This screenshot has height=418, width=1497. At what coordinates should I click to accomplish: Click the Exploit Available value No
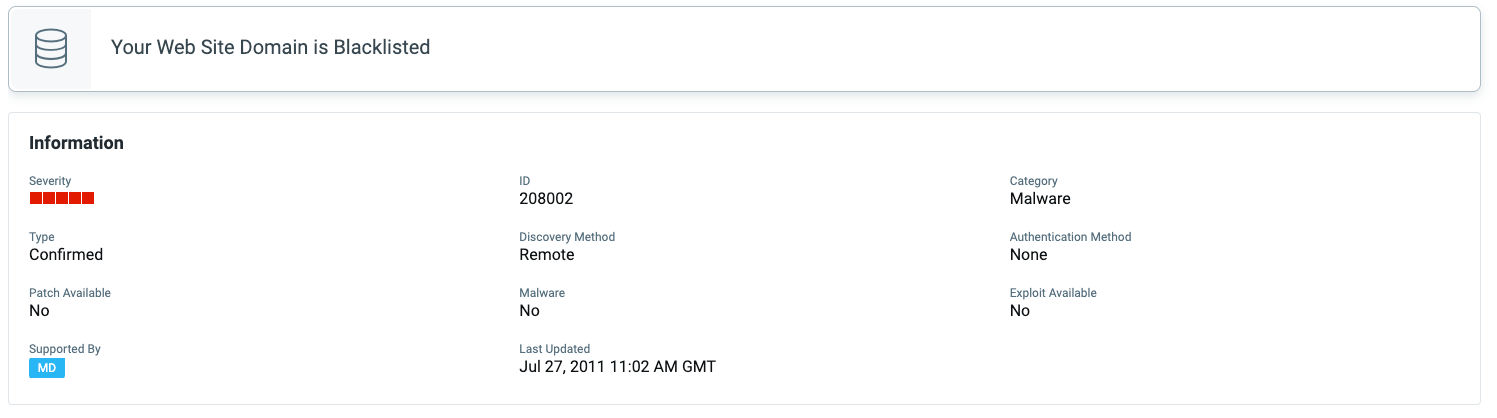[1020, 311]
